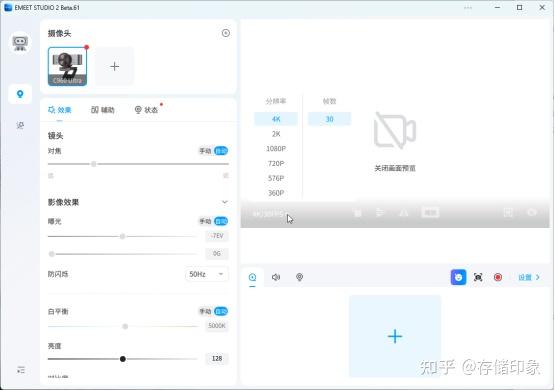The width and height of the screenshot is (555, 390).
Task: Switch to the 状态 tab
Action: click(x=147, y=110)
